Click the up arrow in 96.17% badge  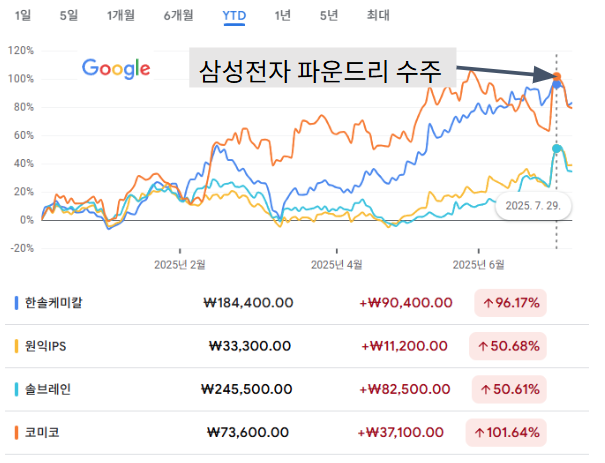click(x=488, y=303)
